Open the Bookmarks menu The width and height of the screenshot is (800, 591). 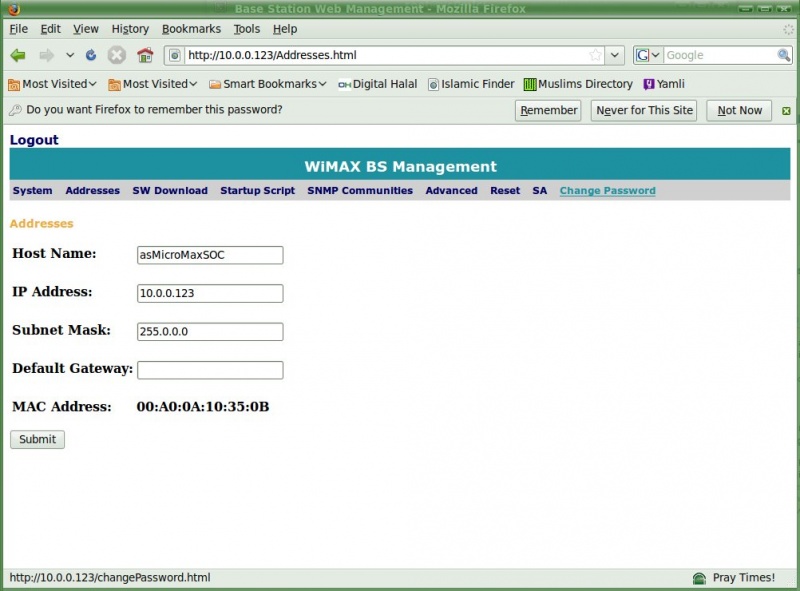(x=191, y=29)
